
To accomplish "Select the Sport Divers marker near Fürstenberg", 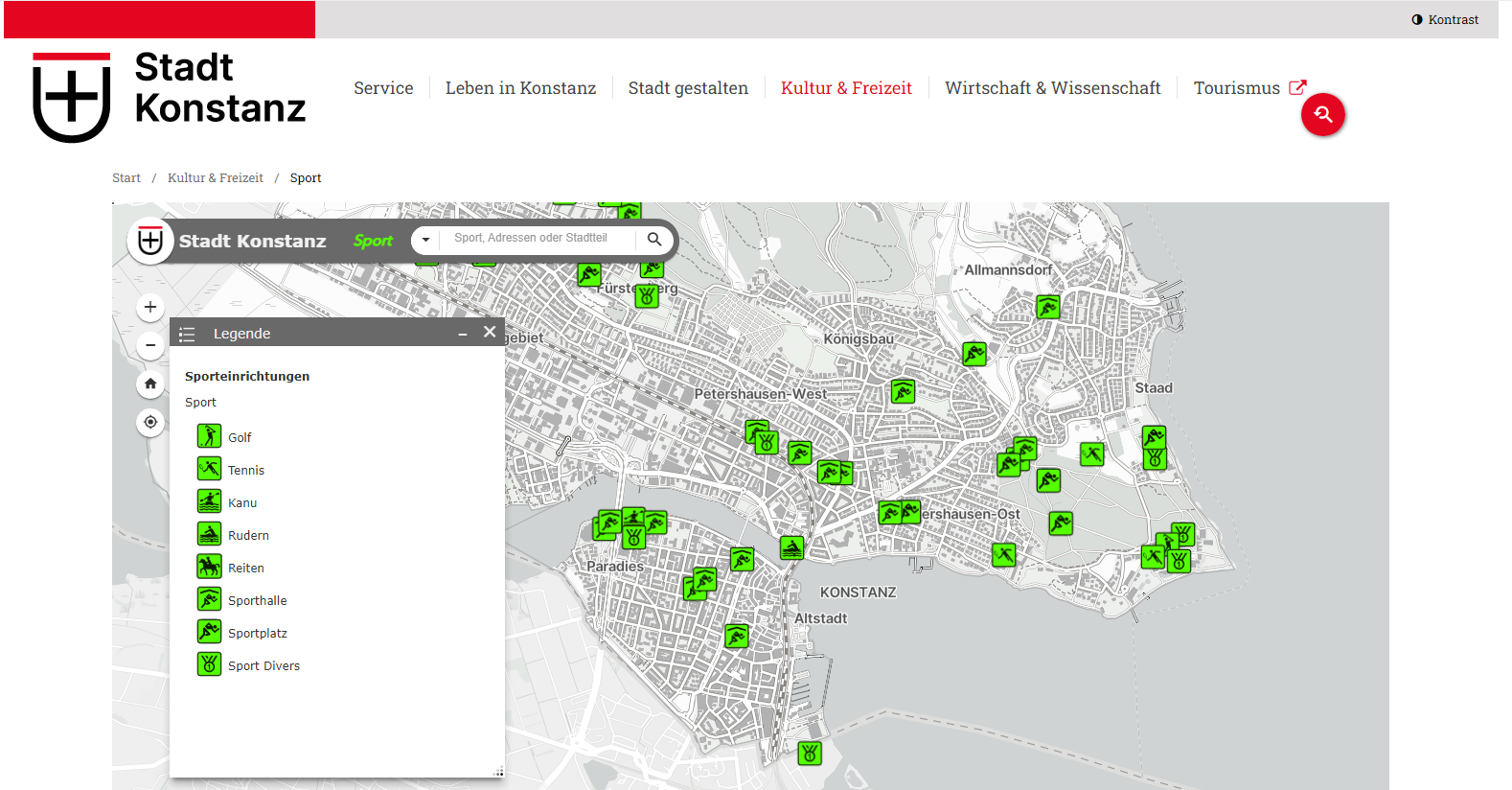I will (x=647, y=296).
